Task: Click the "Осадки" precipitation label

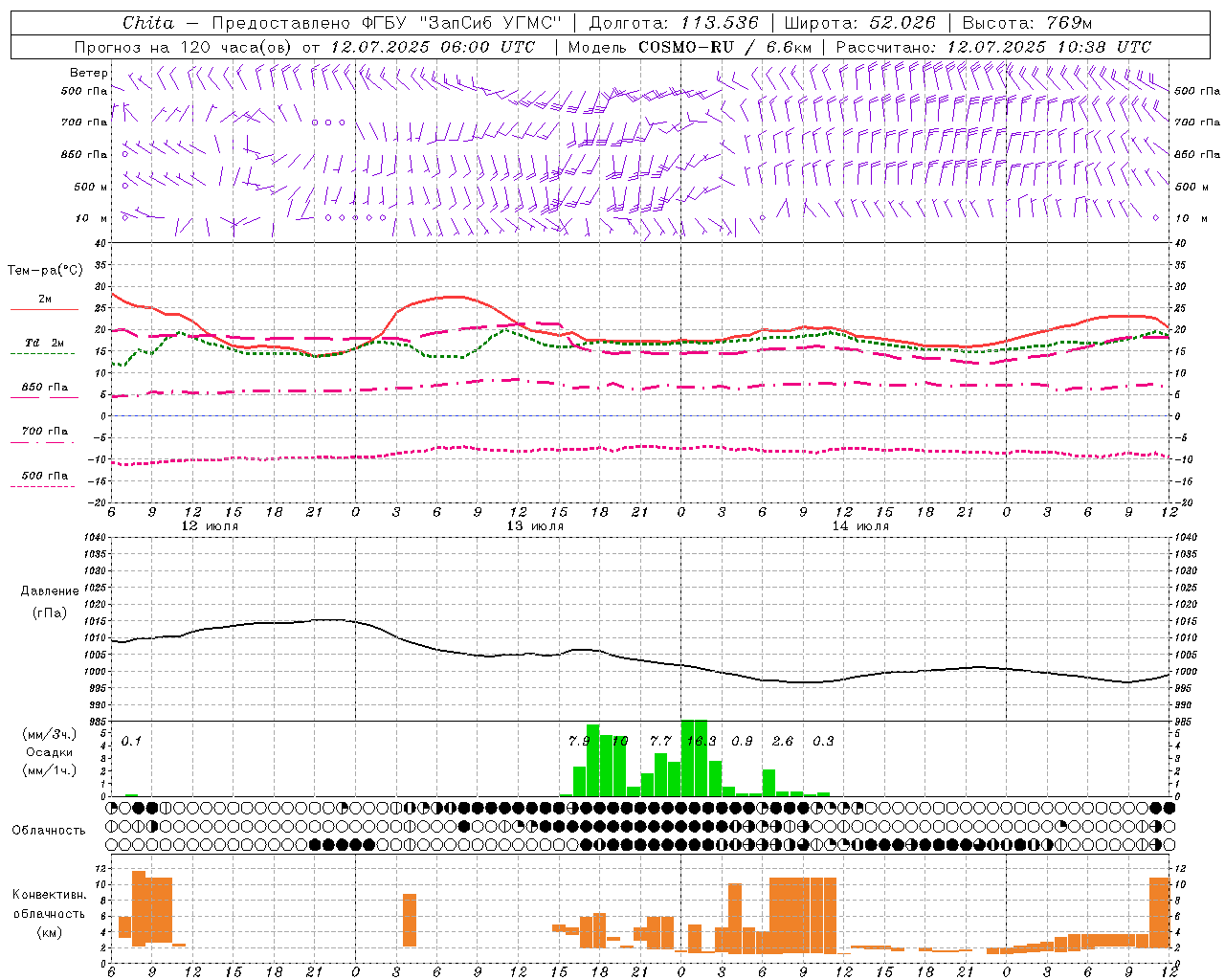Action: click(49, 752)
